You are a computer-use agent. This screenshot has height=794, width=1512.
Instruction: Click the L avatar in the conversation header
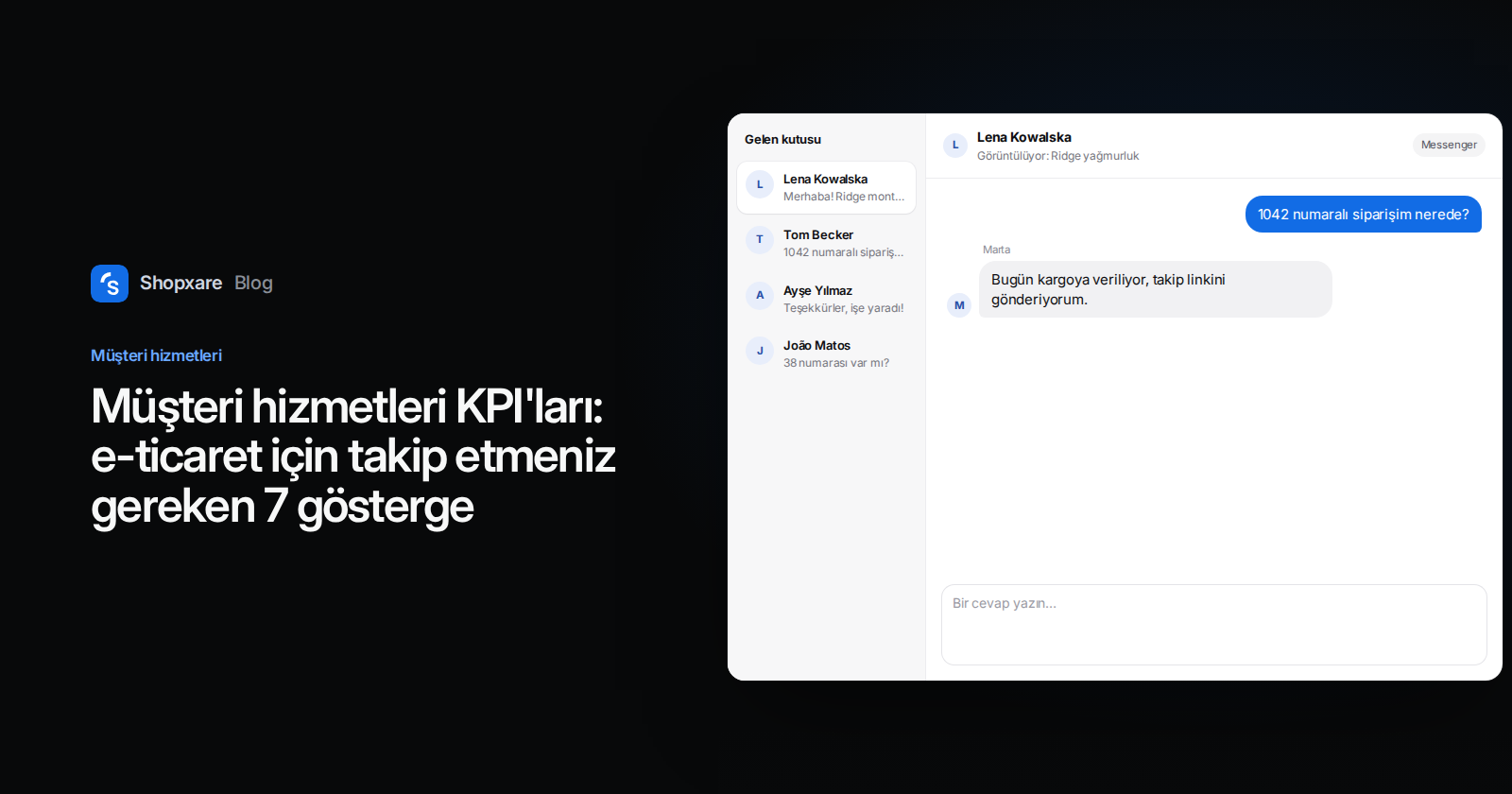[x=955, y=146]
